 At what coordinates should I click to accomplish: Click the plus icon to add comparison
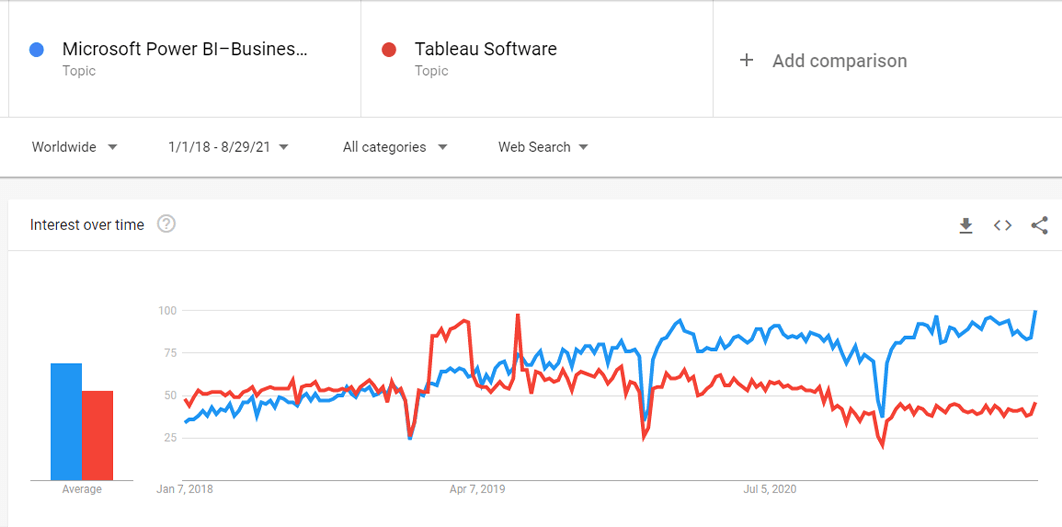pyautogui.click(x=746, y=61)
